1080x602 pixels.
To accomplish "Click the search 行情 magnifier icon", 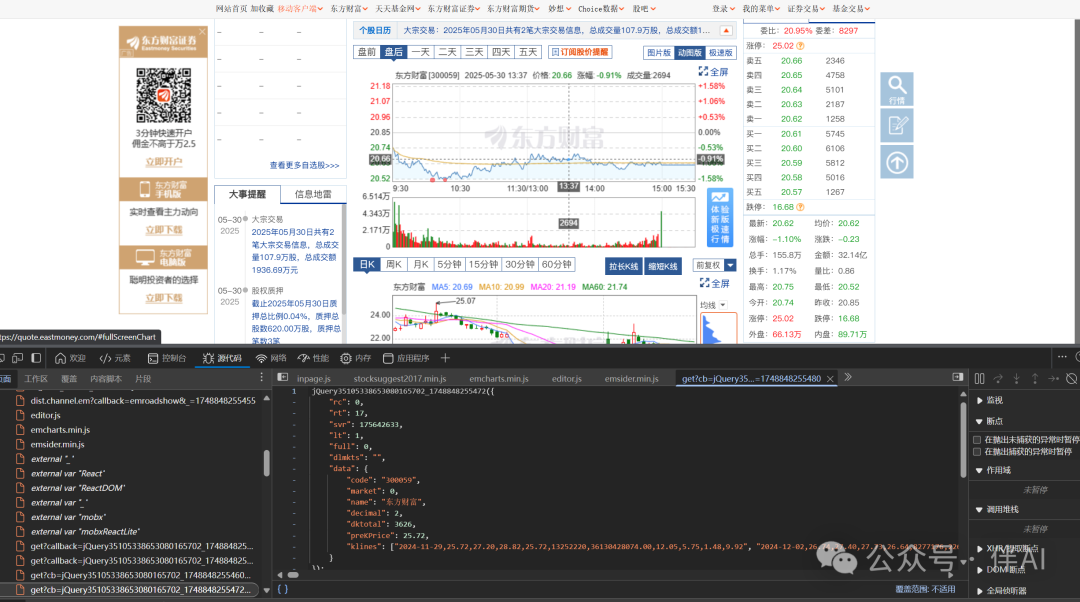I will click(x=896, y=89).
